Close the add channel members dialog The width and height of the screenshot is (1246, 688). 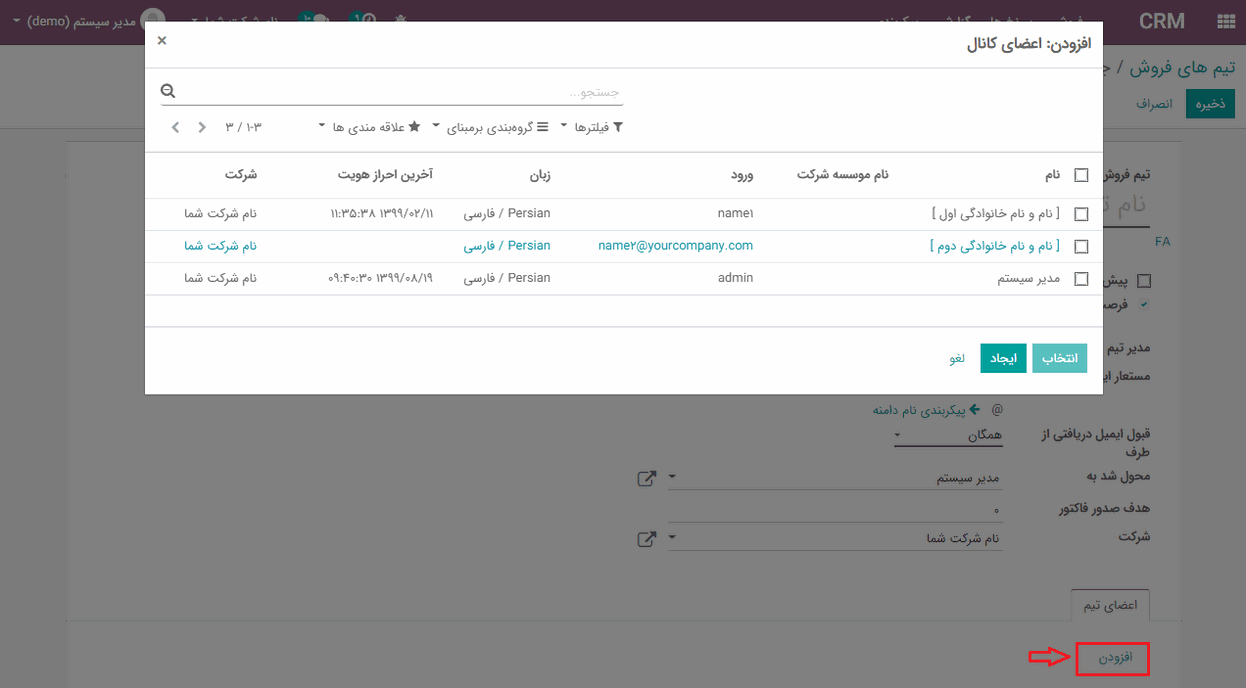point(162,41)
